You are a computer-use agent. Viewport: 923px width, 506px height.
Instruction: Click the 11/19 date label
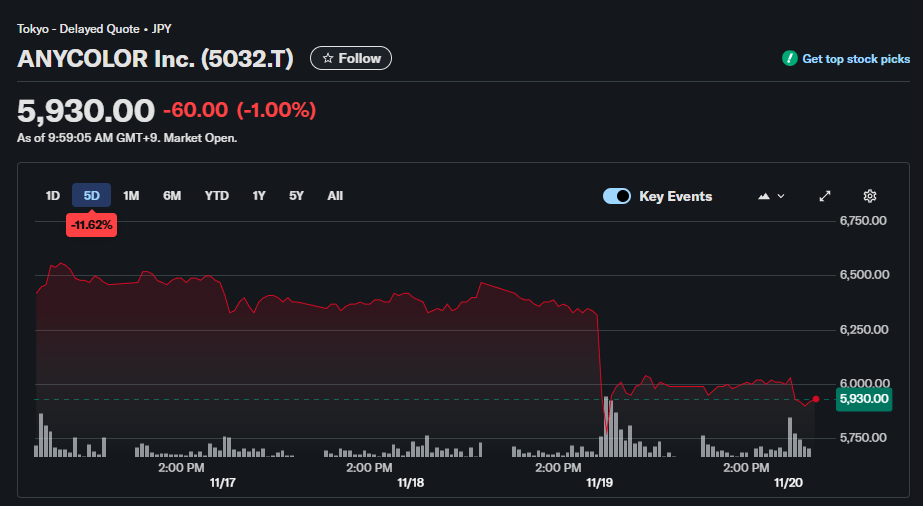[599, 483]
